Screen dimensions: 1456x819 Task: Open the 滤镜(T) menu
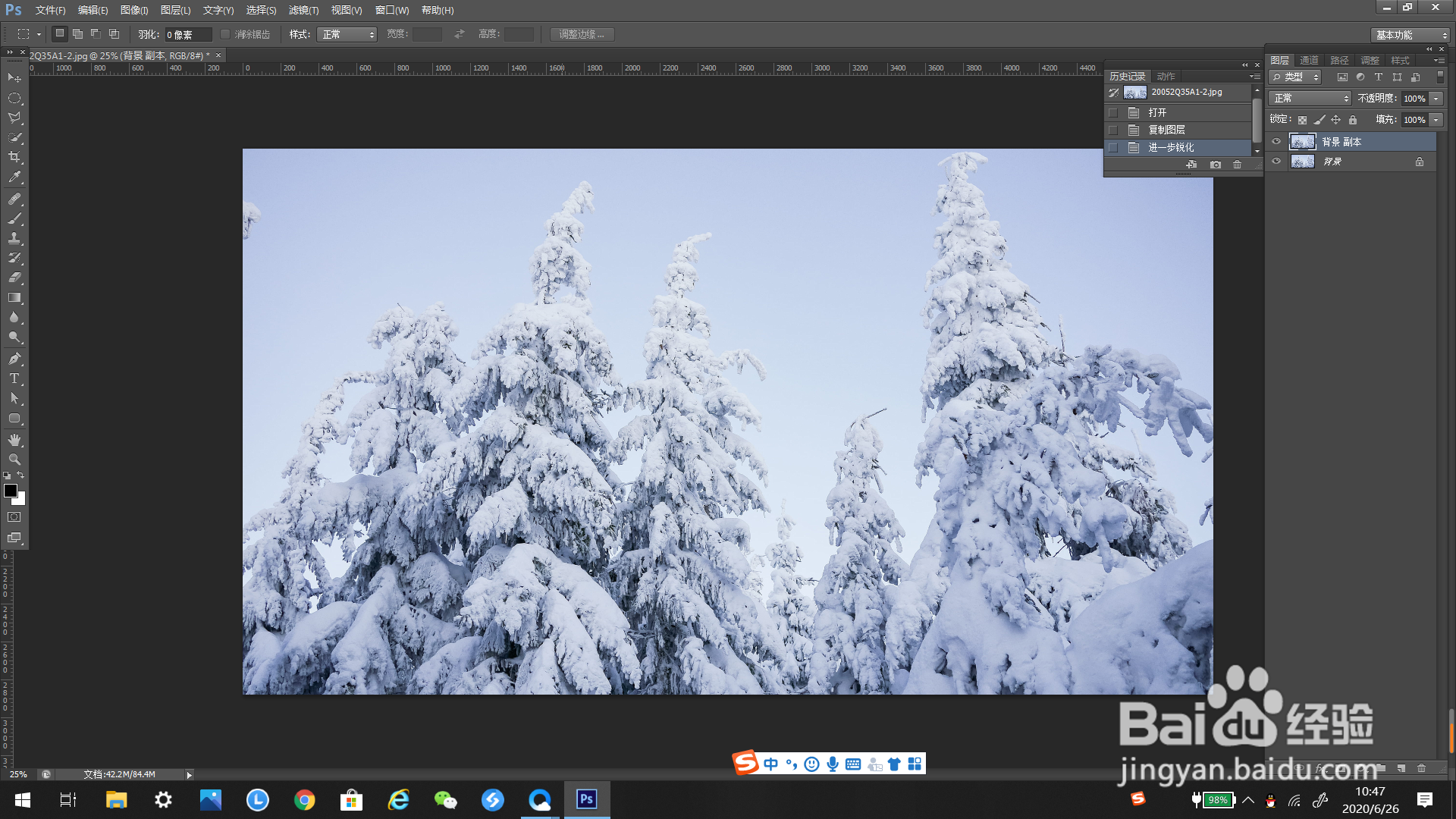pos(303,10)
